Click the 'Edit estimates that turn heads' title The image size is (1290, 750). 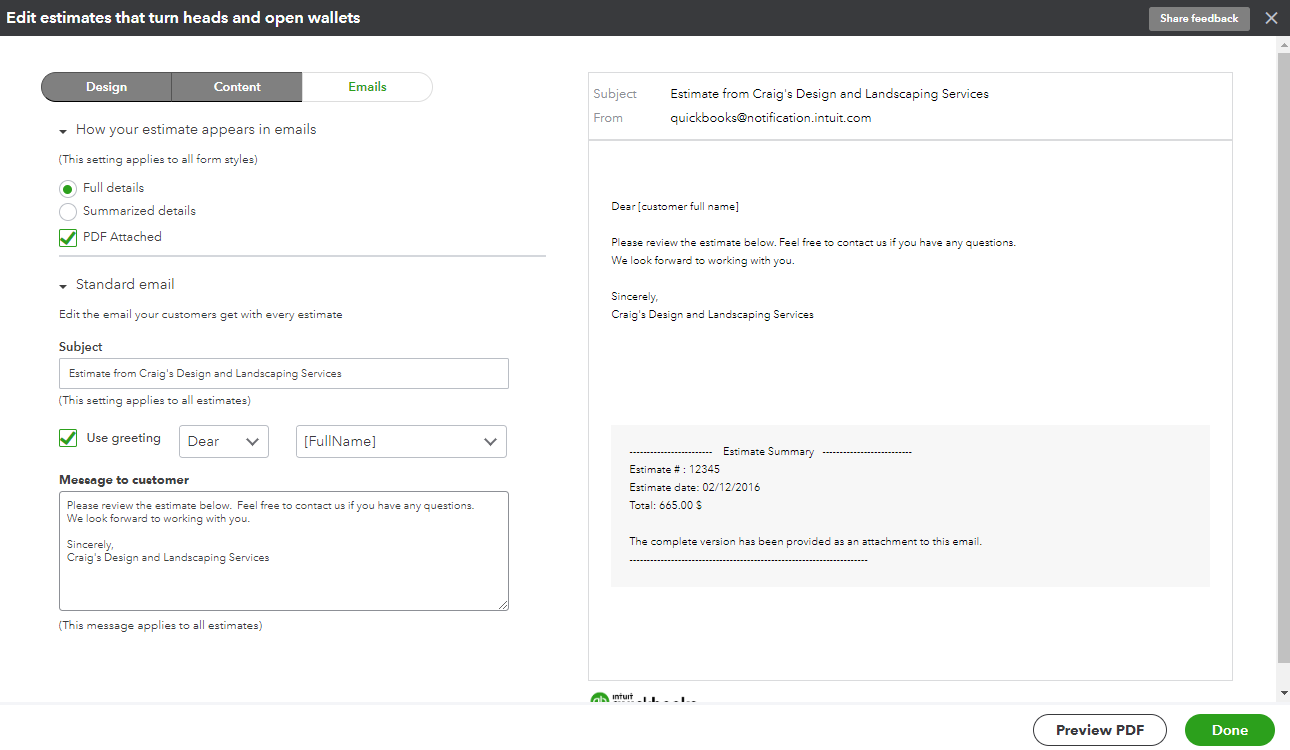pos(183,18)
